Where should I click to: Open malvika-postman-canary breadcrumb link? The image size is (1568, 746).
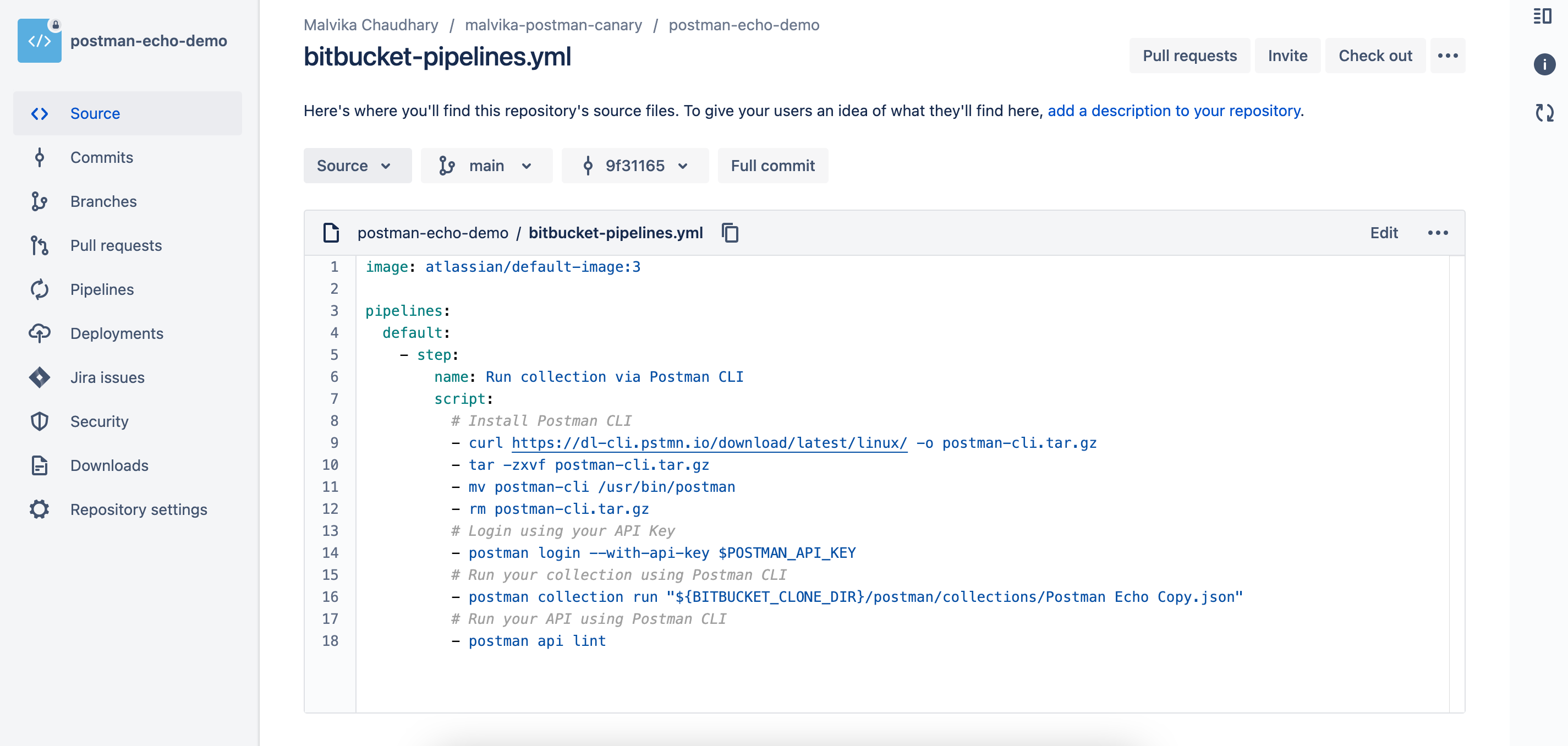pos(553,25)
